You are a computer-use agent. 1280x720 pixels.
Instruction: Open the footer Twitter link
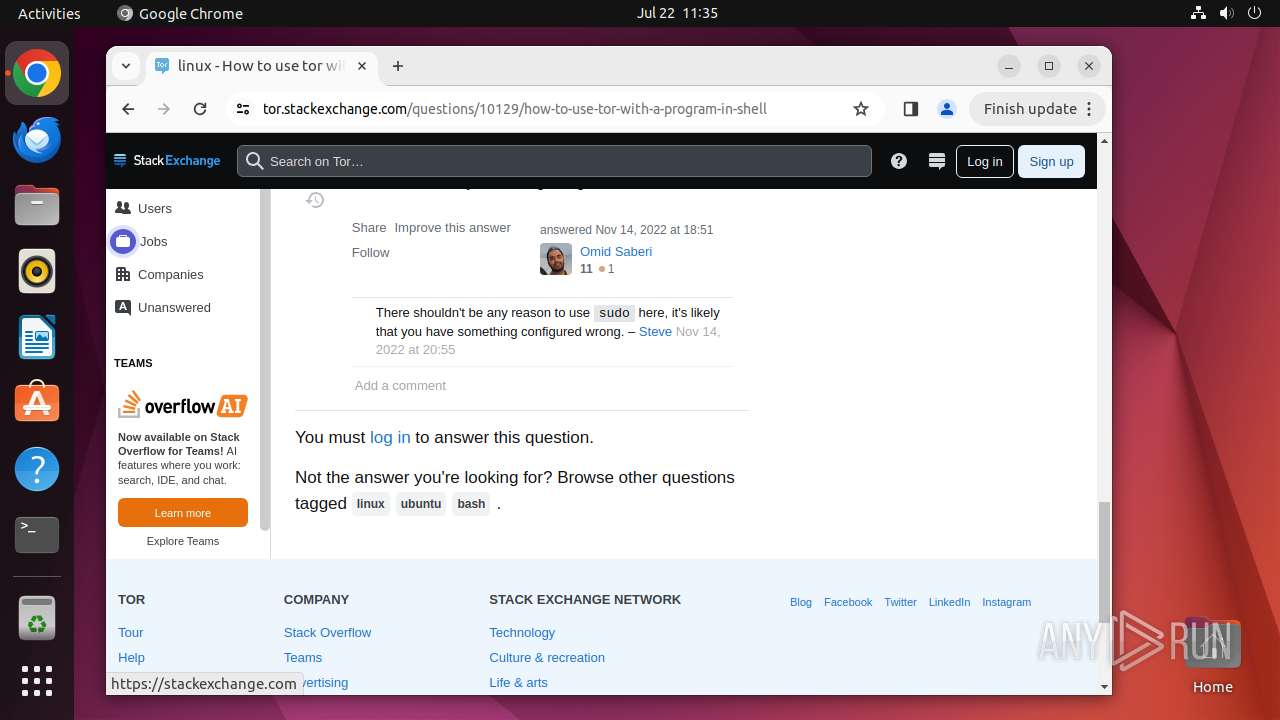900,602
